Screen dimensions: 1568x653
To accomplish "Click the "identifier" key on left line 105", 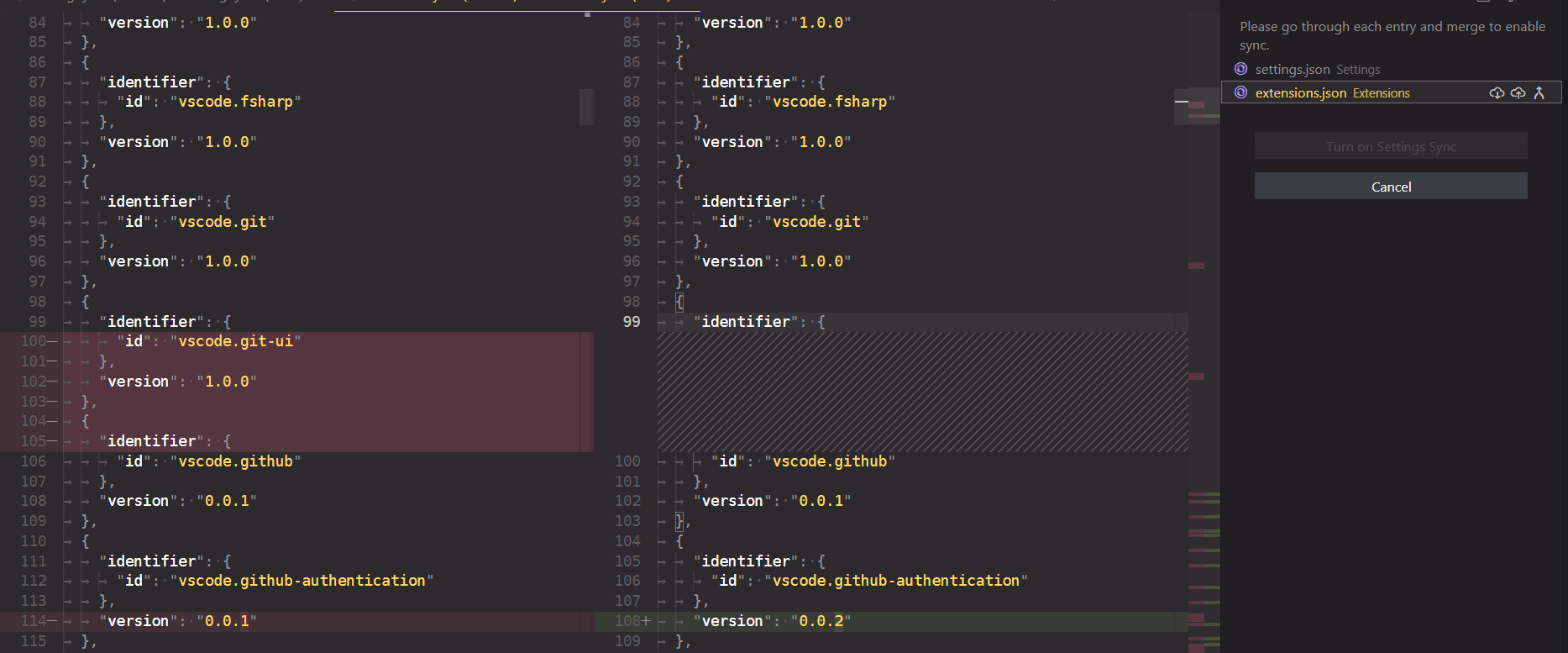I will 152,441.
